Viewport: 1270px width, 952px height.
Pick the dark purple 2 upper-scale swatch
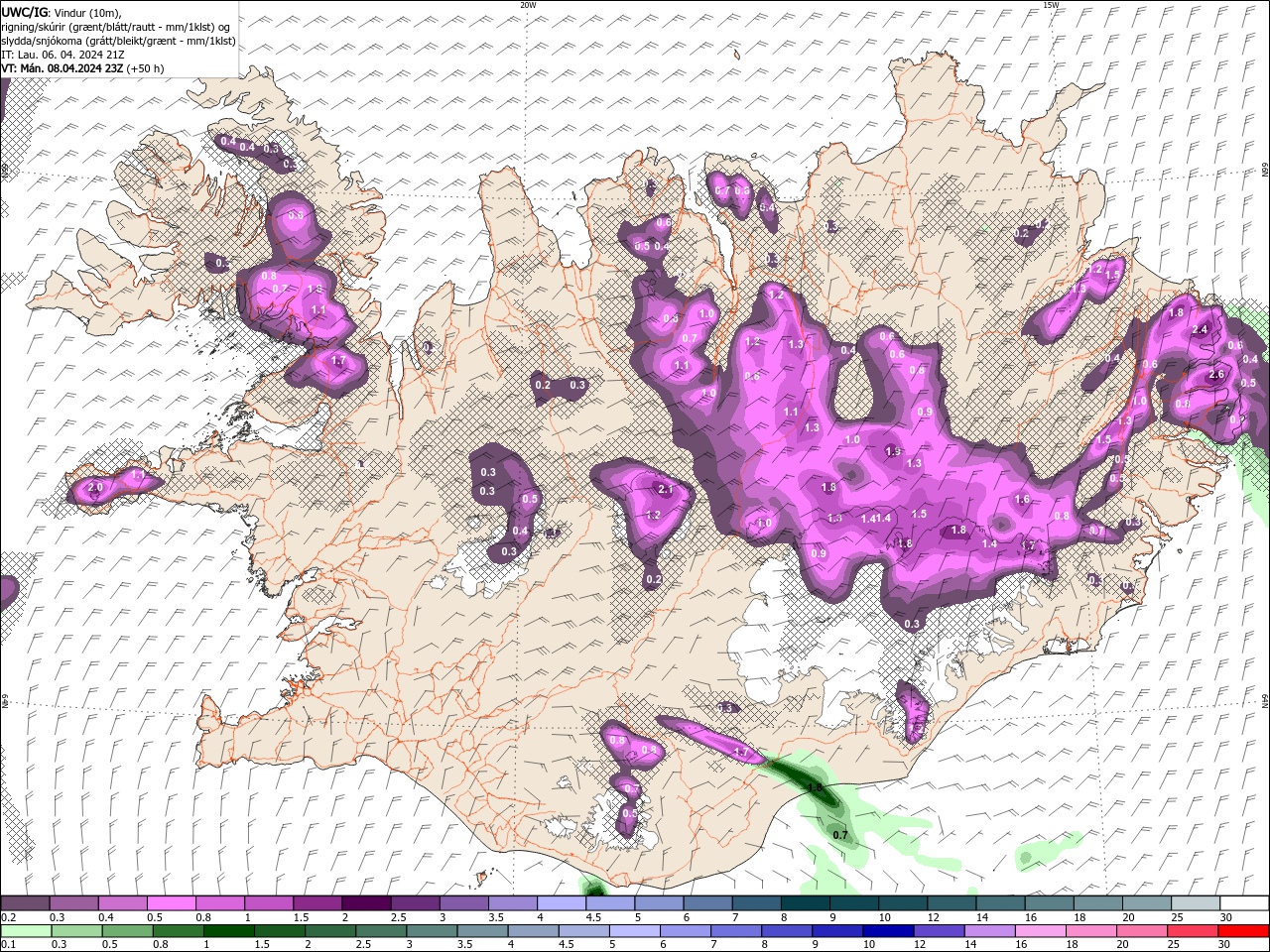[x=365, y=903]
